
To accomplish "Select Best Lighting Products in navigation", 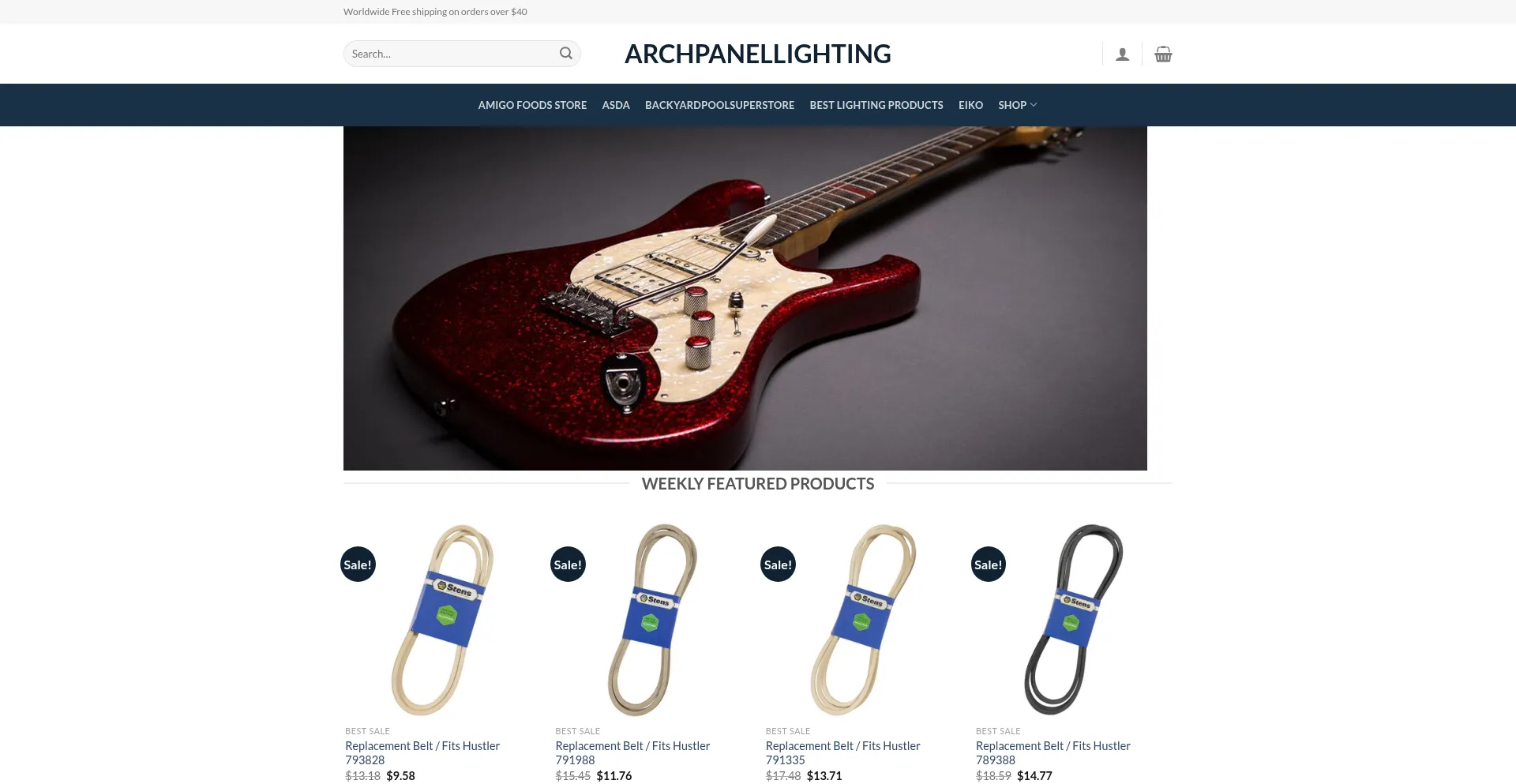I will 876,105.
